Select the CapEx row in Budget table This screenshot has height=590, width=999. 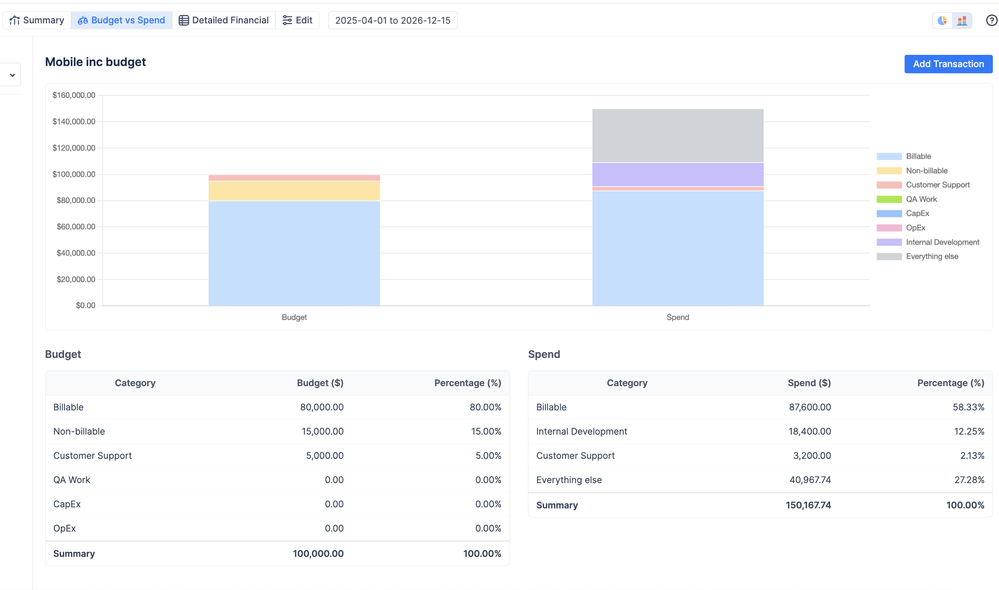[277, 504]
